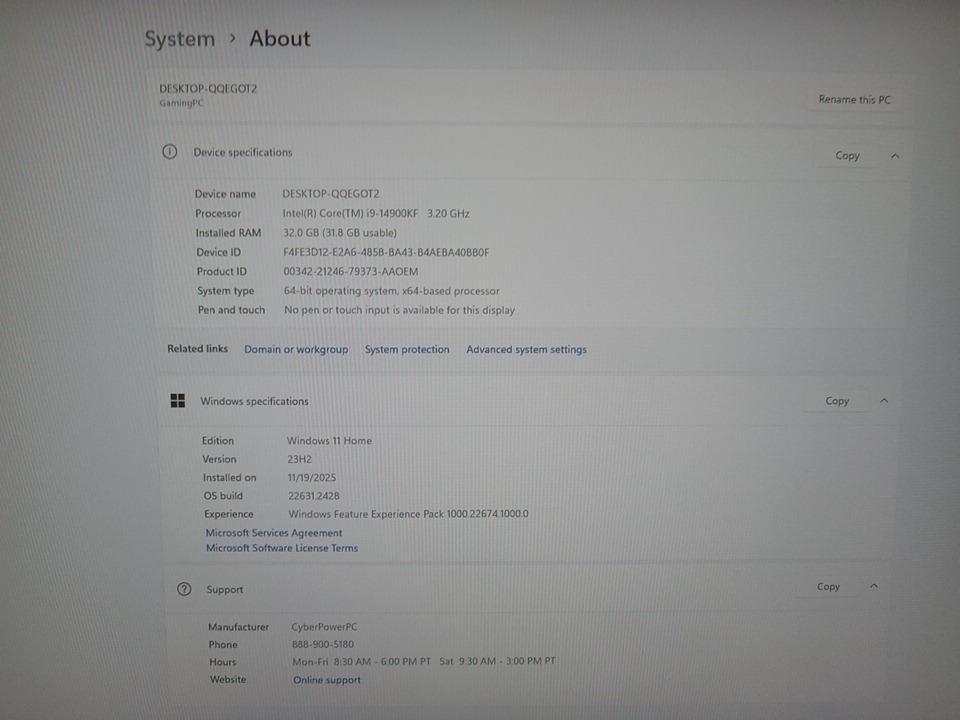Click the Support question mark icon
This screenshot has width=960, height=720.
click(x=184, y=589)
